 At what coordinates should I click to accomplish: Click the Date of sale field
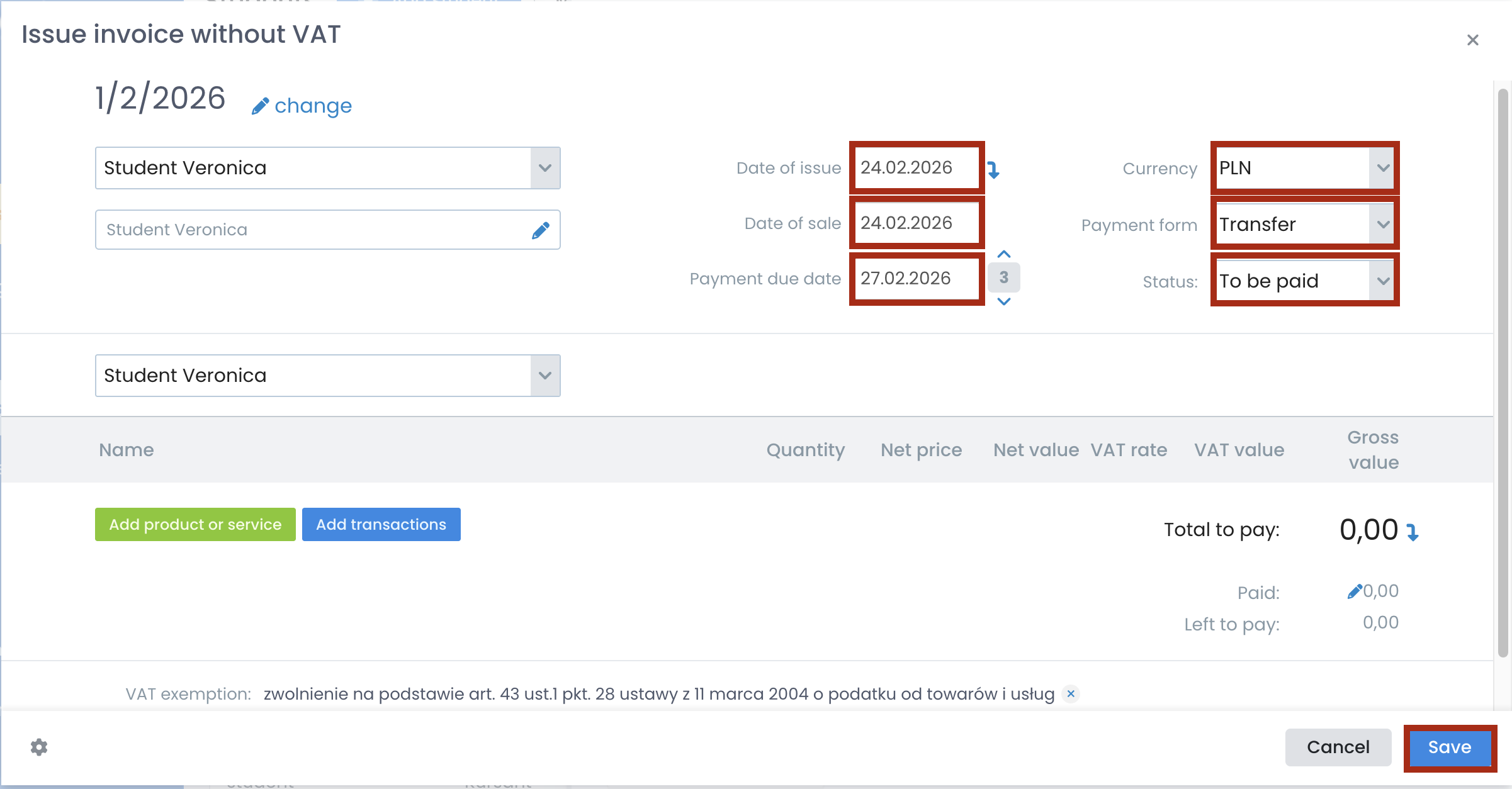[916, 223]
